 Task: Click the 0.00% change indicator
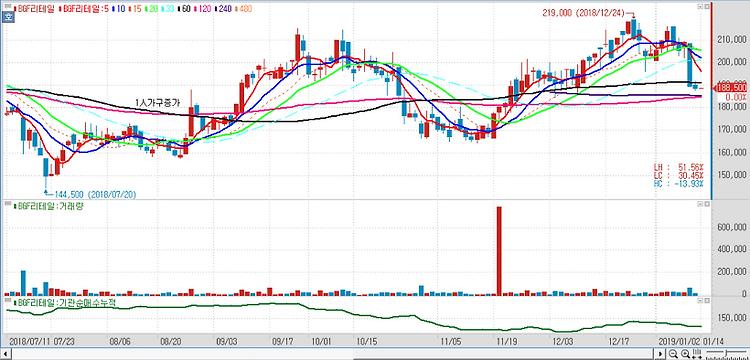(x=737, y=97)
